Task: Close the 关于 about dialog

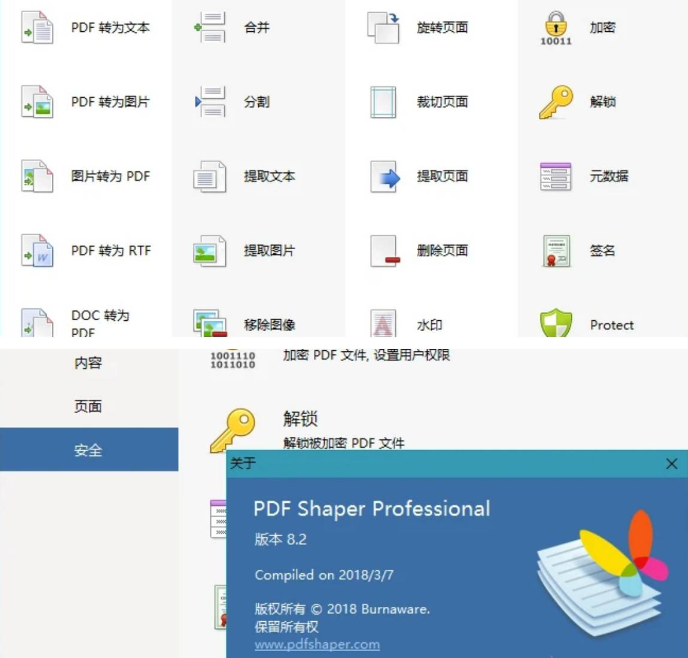Action: [672, 463]
